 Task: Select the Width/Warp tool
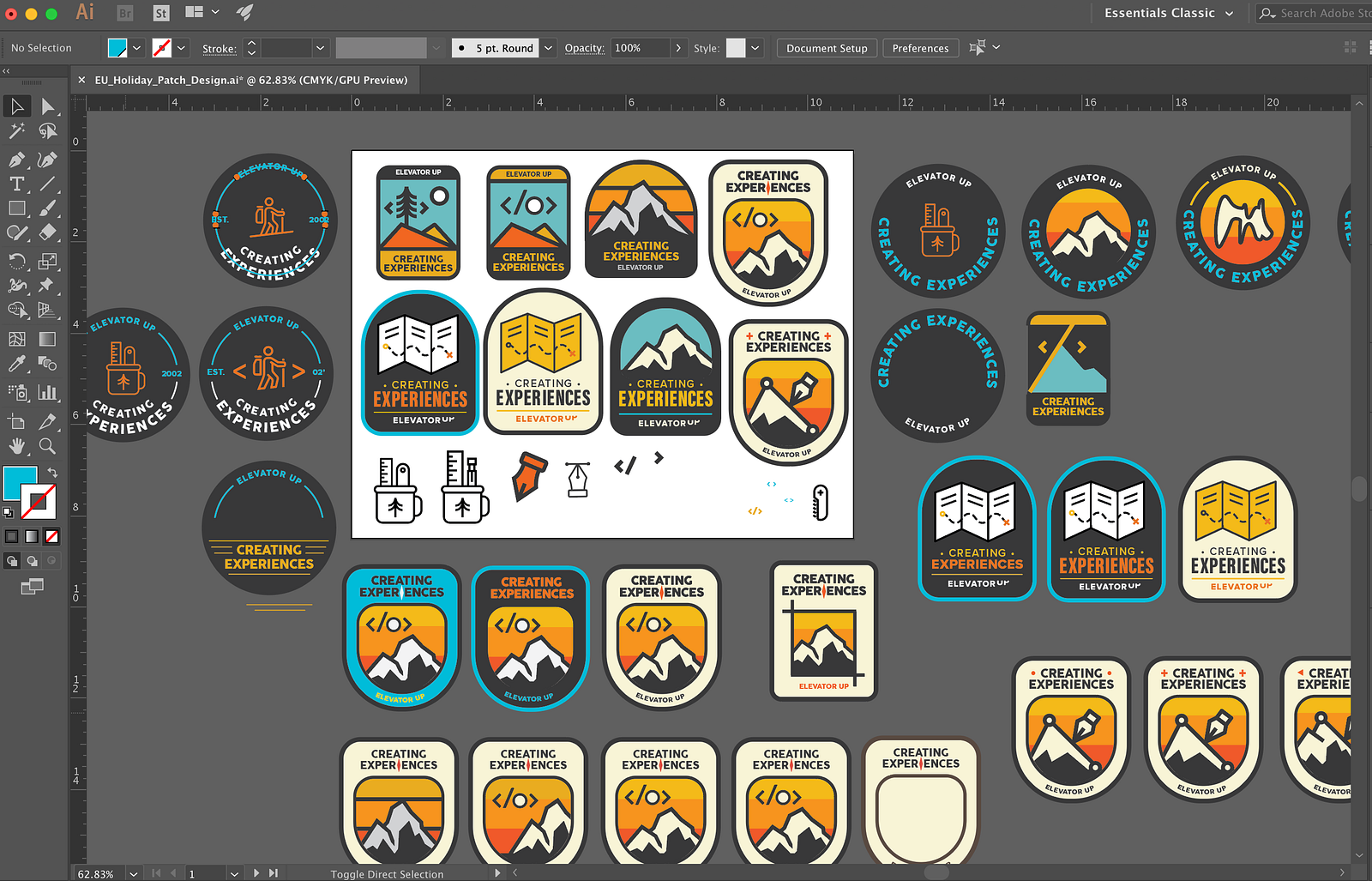point(17,286)
